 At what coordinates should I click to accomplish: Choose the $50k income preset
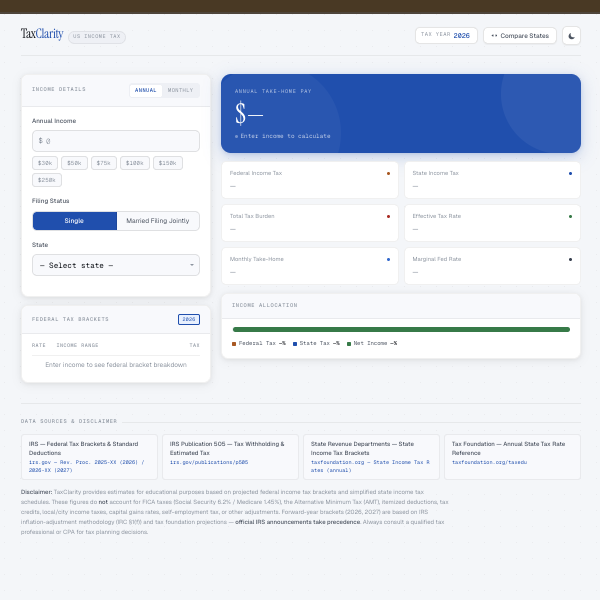click(74, 163)
